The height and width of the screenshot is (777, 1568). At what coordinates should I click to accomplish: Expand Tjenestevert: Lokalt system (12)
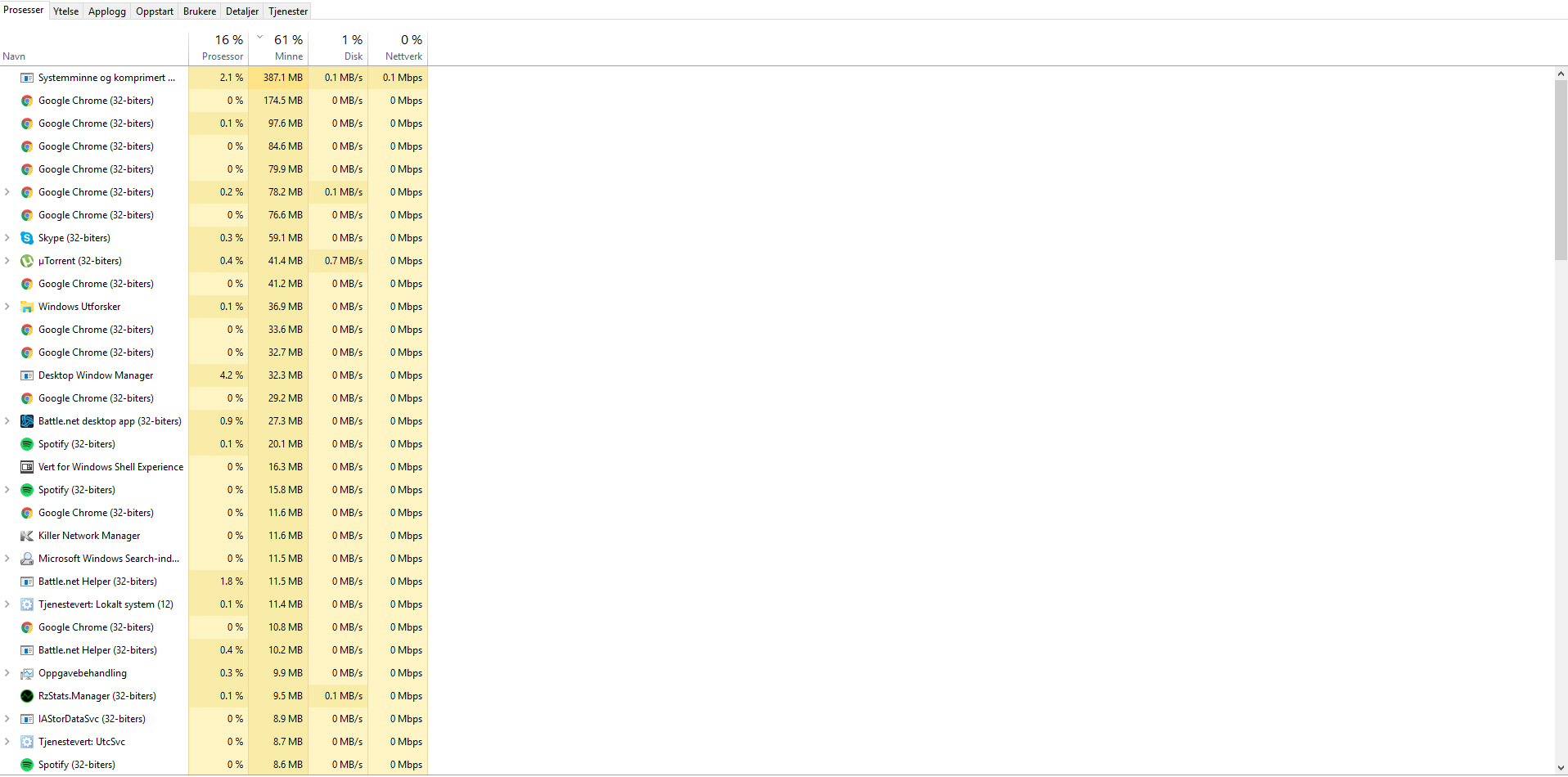pyautogui.click(x=7, y=604)
